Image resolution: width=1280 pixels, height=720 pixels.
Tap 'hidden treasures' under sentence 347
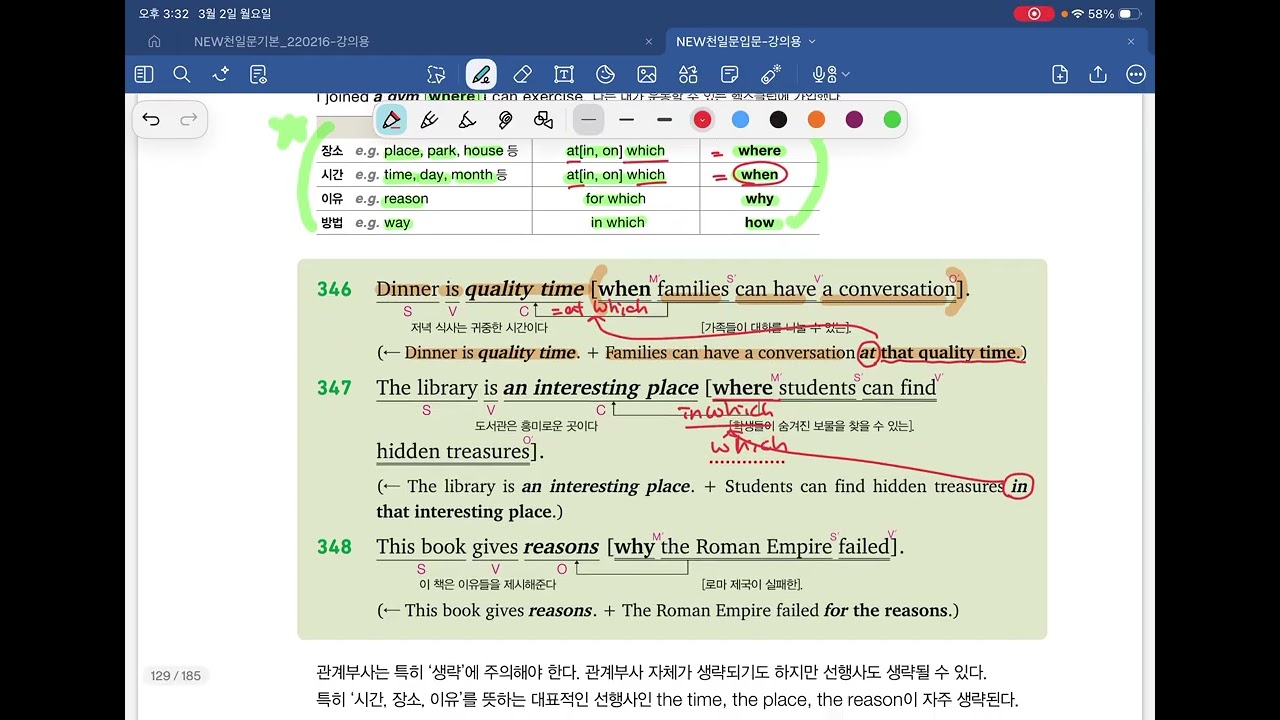click(453, 451)
